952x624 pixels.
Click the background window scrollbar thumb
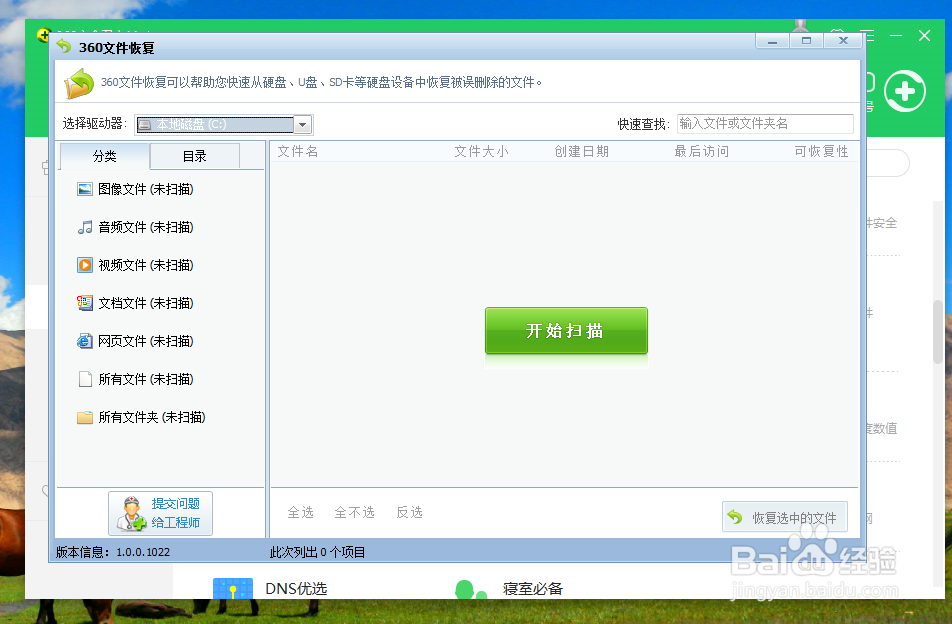(939, 331)
